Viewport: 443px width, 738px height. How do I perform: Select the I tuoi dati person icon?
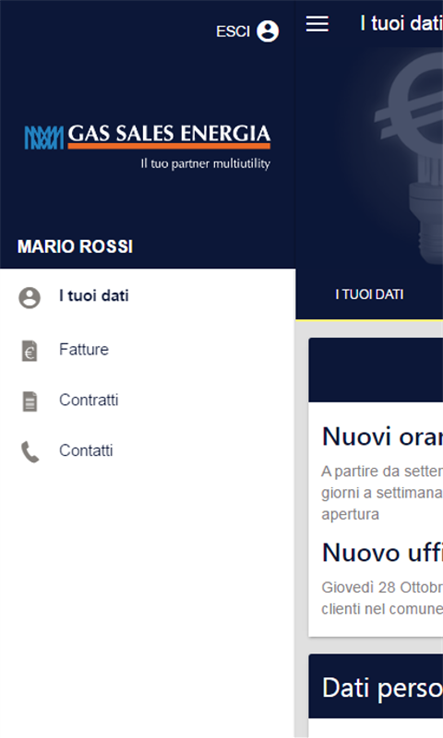click(29, 297)
